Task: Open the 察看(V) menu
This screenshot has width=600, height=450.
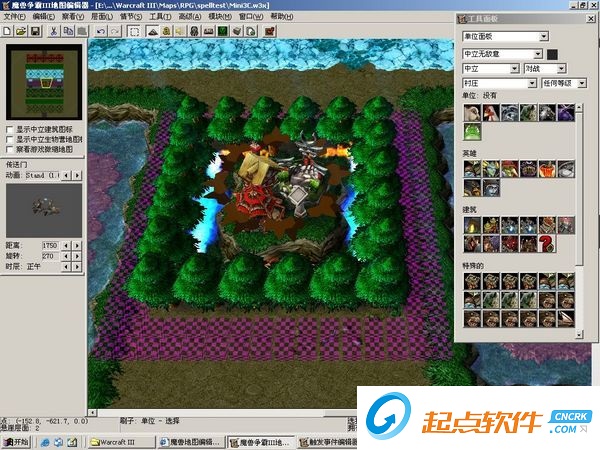Action: pyautogui.click(x=73, y=16)
